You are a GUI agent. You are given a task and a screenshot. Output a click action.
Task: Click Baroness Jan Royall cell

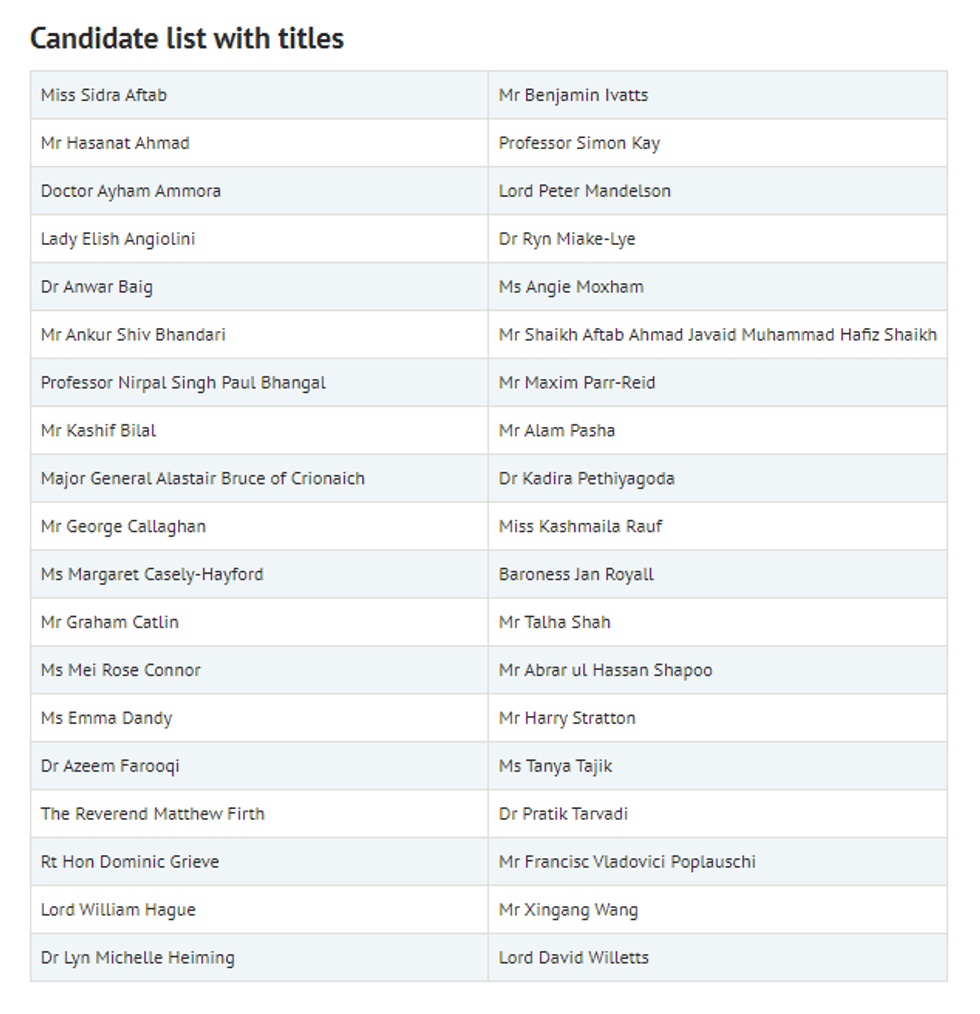[576, 575]
